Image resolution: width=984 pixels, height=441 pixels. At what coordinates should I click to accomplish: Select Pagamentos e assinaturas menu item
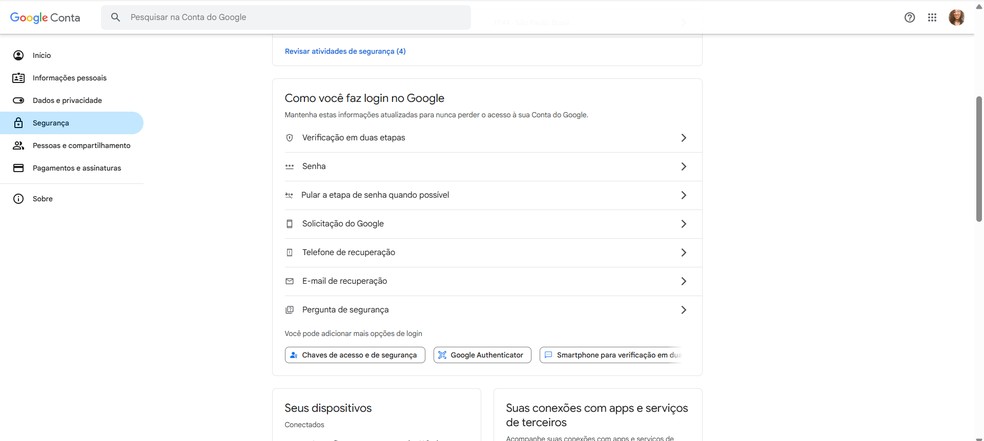(x=76, y=168)
